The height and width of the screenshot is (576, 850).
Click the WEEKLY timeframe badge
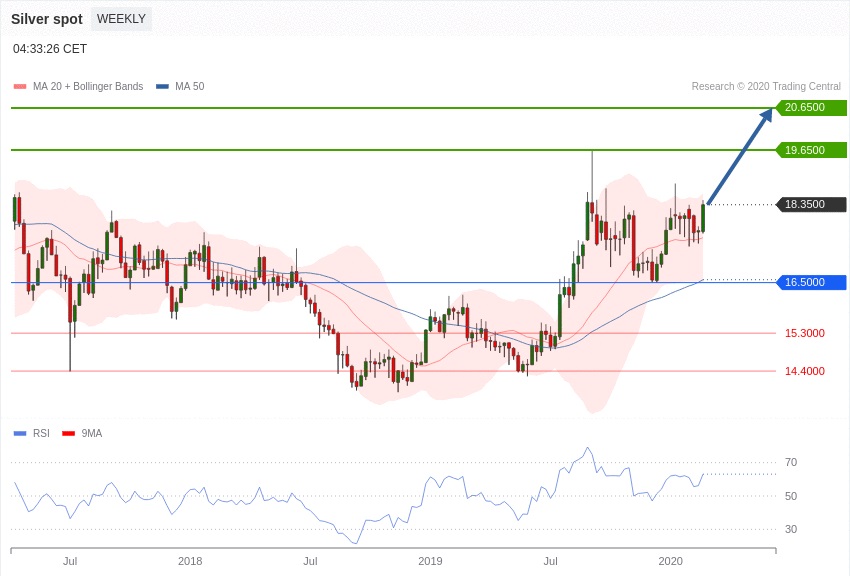tap(121, 19)
